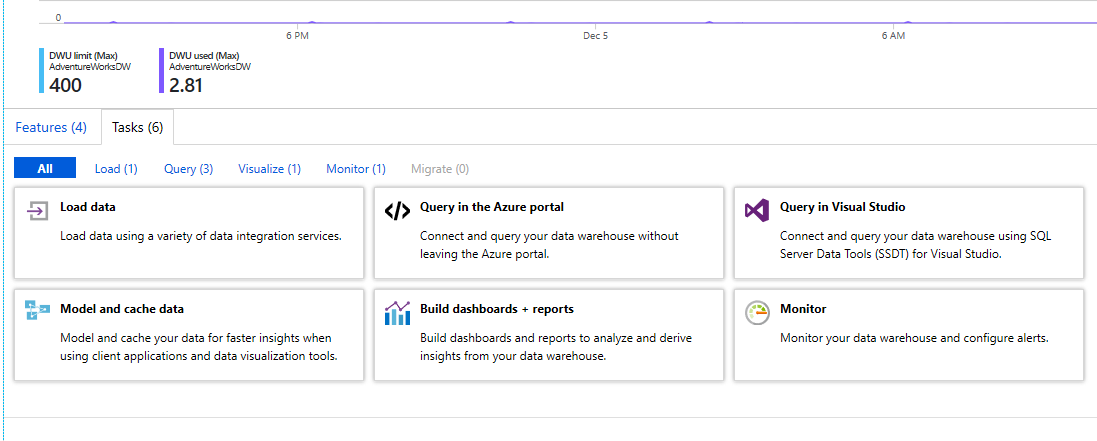Click the Model and cache data icon
Image resolution: width=1097 pixels, height=441 pixels.
pyautogui.click(x=37, y=311)
